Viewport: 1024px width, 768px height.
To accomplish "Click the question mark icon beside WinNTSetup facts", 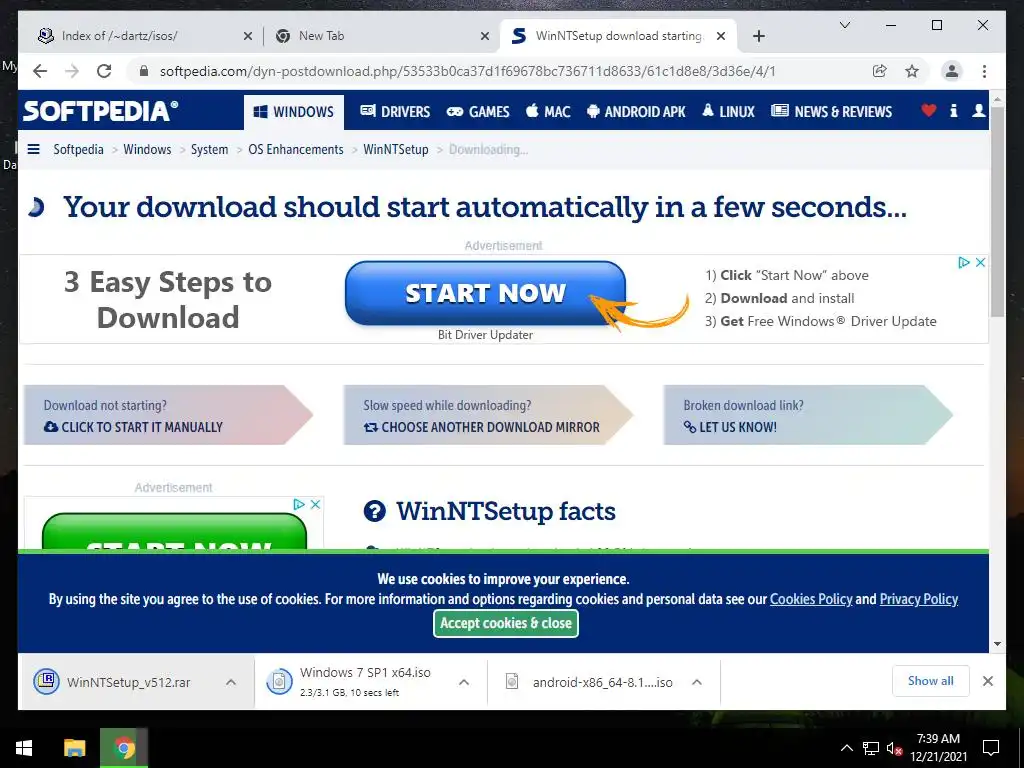I will coord(374,511).
